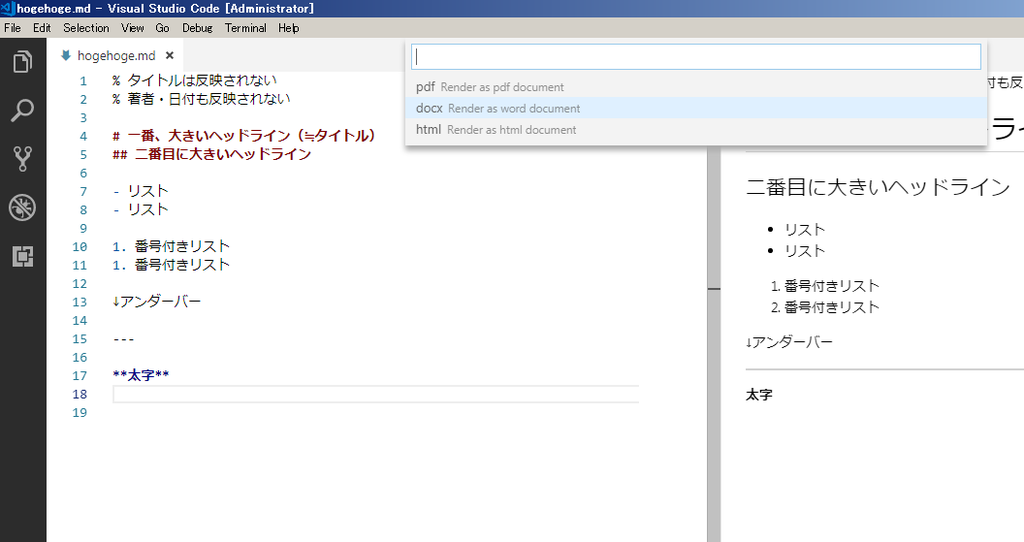This screenshot has width=1024, height=542.
Task: Click the '% タイトルは反映されない' line
Action: click(x=195, y=80)
